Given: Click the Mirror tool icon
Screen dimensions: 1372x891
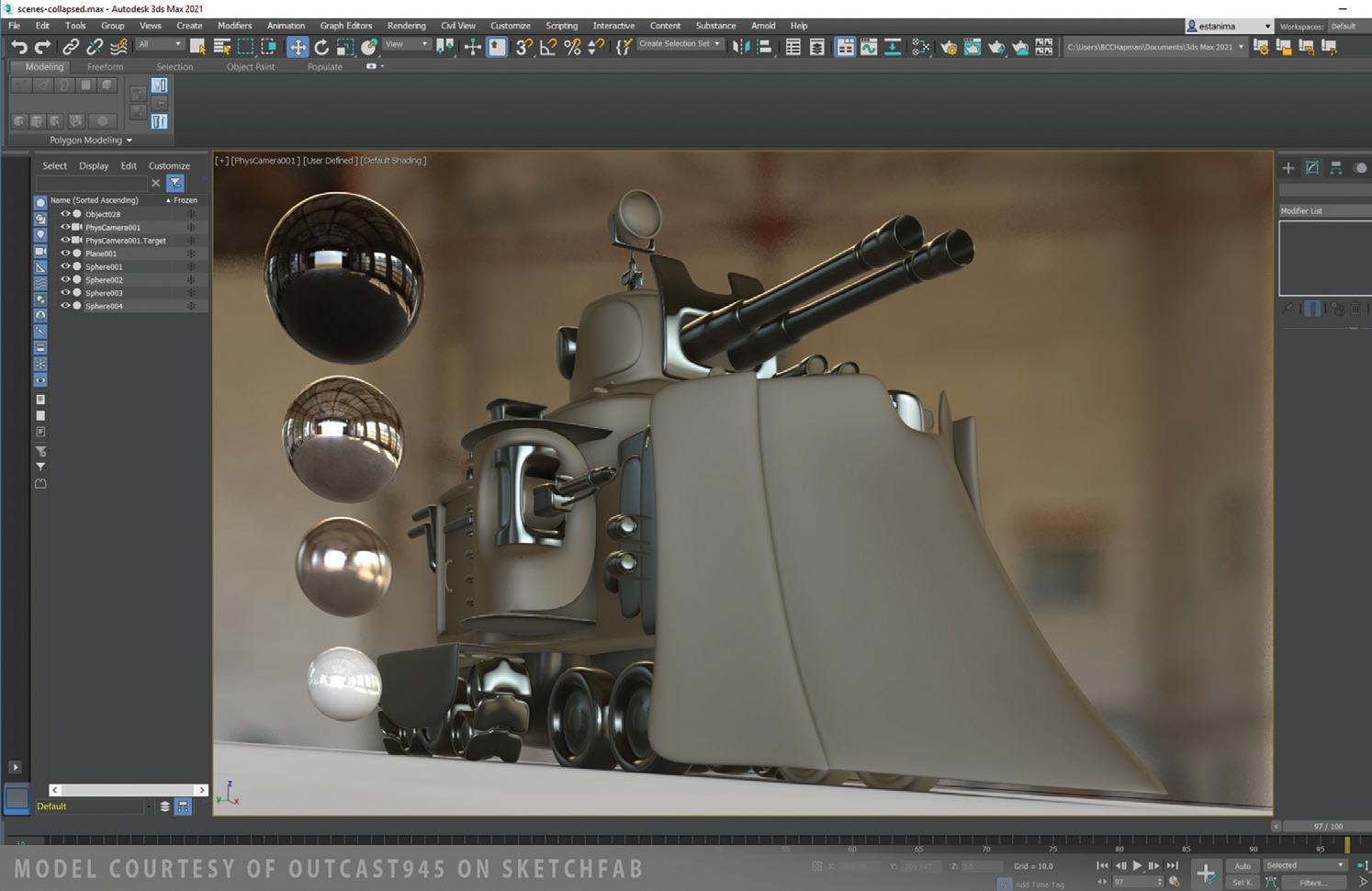Looking at the screenshot, I should [x=740, y=46].
